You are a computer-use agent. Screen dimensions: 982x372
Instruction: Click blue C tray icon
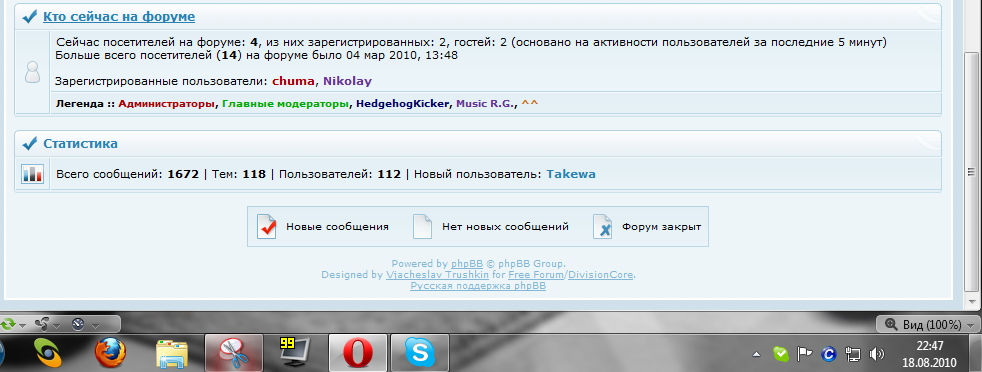pos(829,354)
